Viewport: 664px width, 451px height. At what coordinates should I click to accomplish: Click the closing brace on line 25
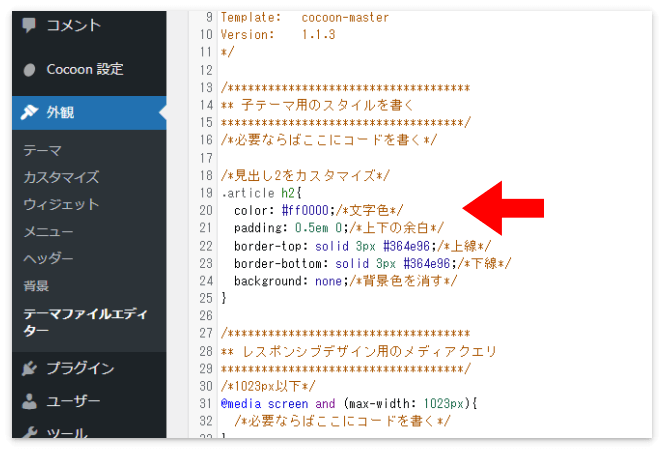click(x=224, y=298)
